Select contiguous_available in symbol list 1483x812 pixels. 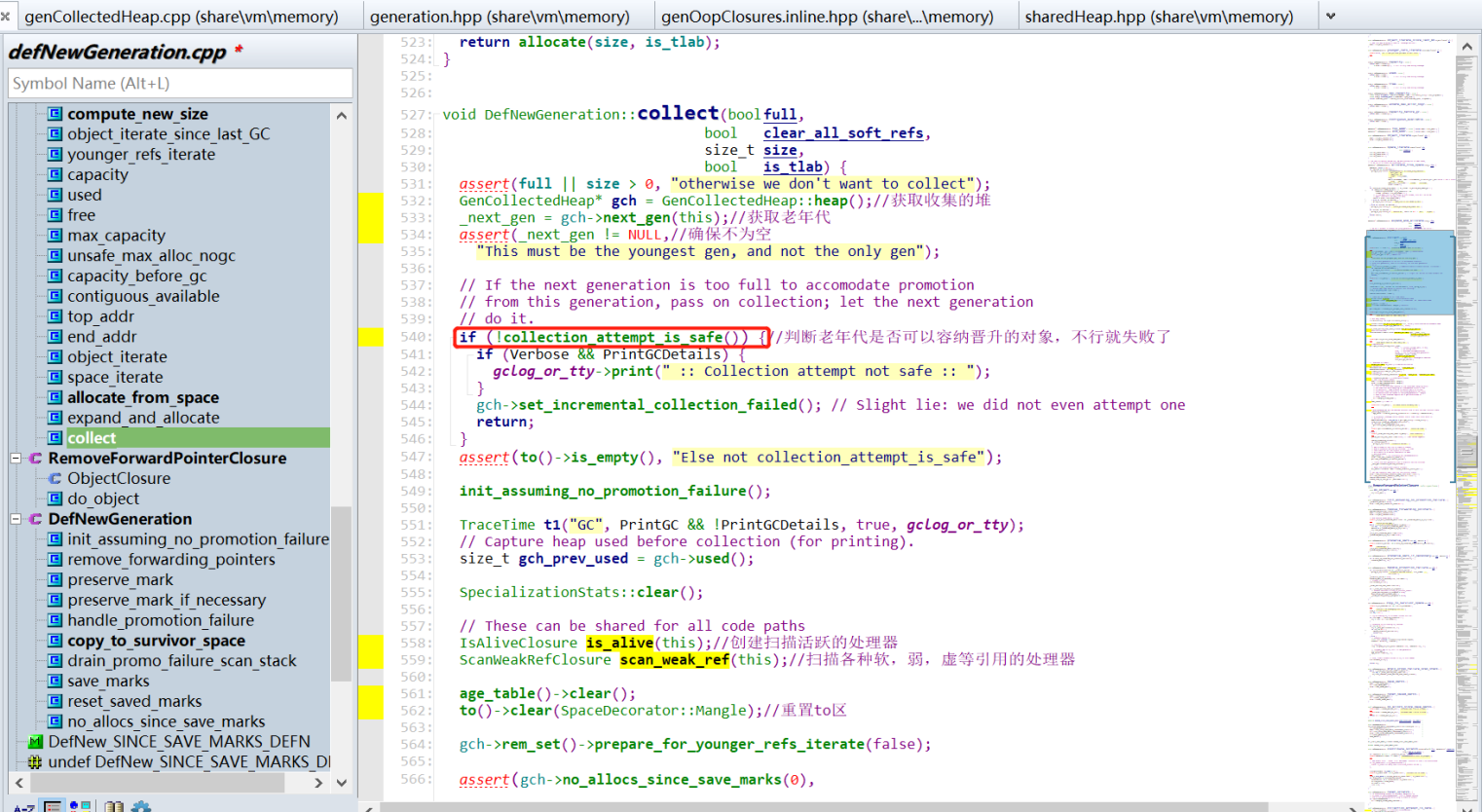coord(143,296)
